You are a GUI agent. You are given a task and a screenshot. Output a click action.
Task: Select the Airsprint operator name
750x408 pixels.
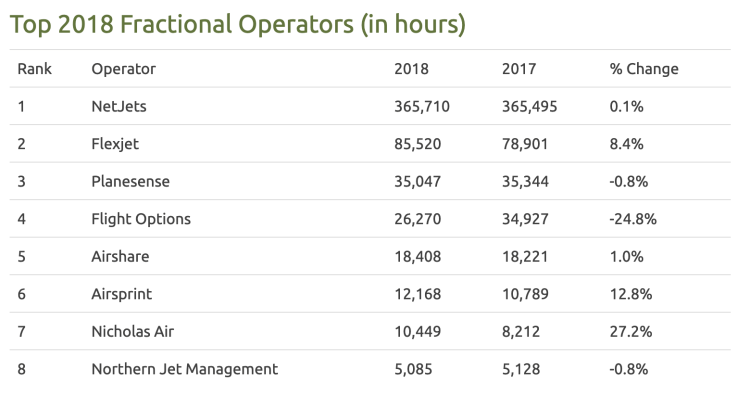pyautogui.click(x=122, y=294)
